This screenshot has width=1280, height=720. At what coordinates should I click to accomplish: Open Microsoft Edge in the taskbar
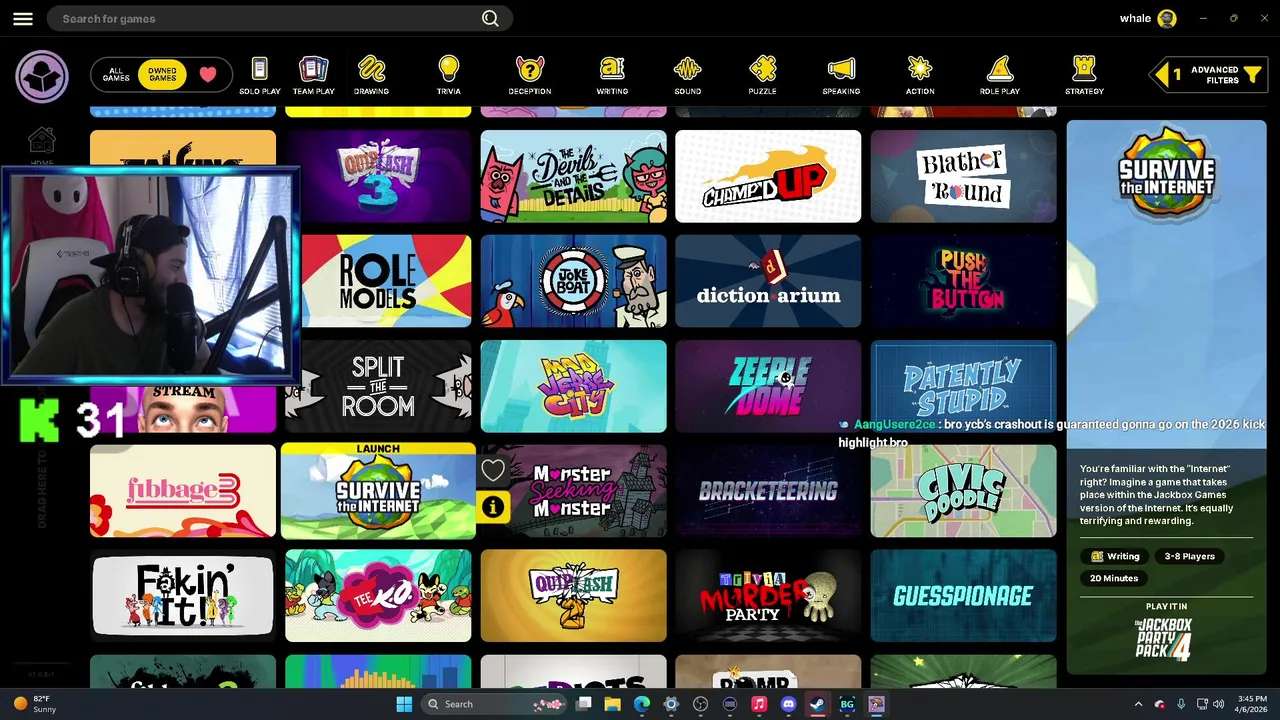pos(642,704)
